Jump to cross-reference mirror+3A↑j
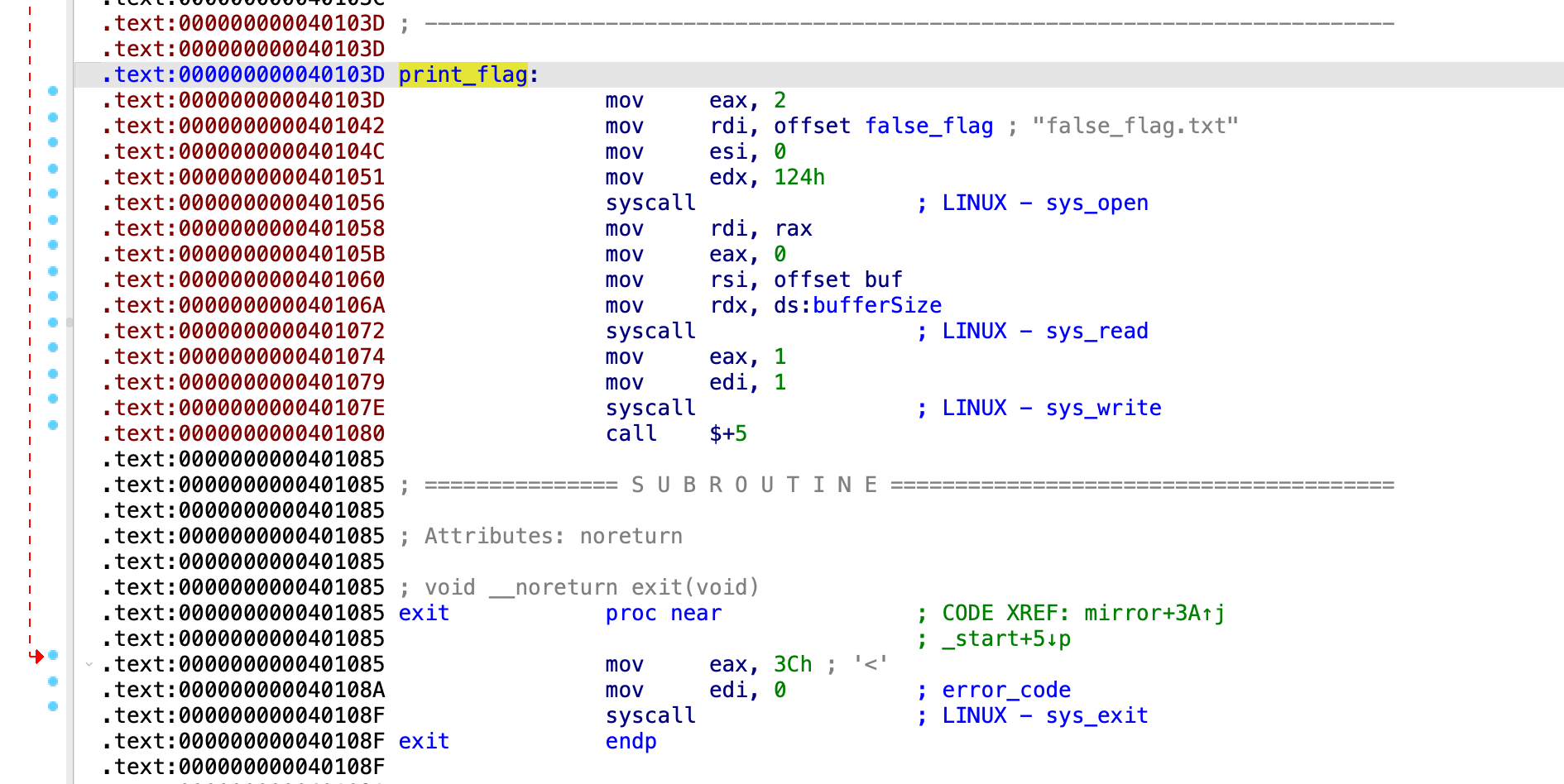The width and height of the screenshot is (1564, 784). pos(1154,613)
